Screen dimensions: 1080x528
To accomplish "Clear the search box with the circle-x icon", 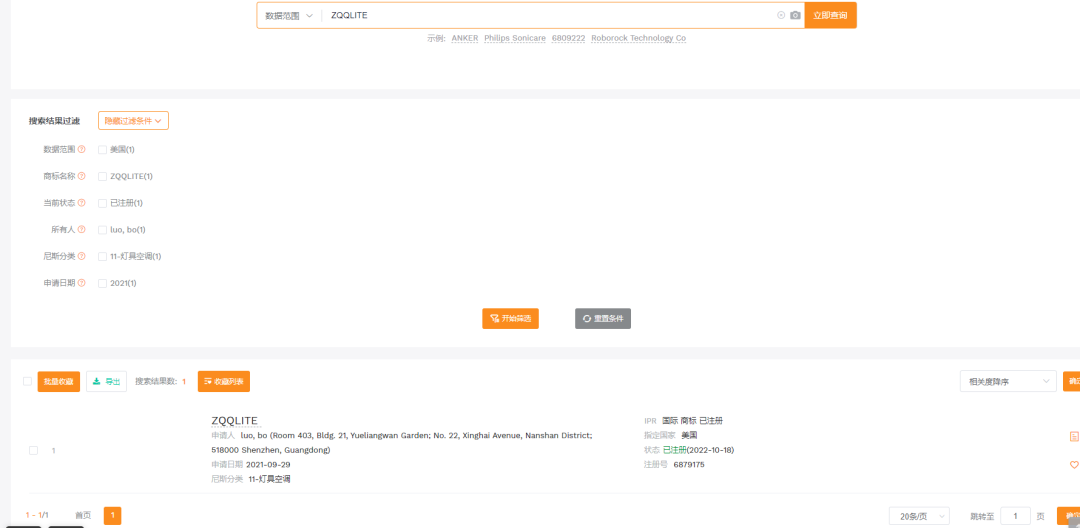I will pyautogui.click(x=781, y=15).
